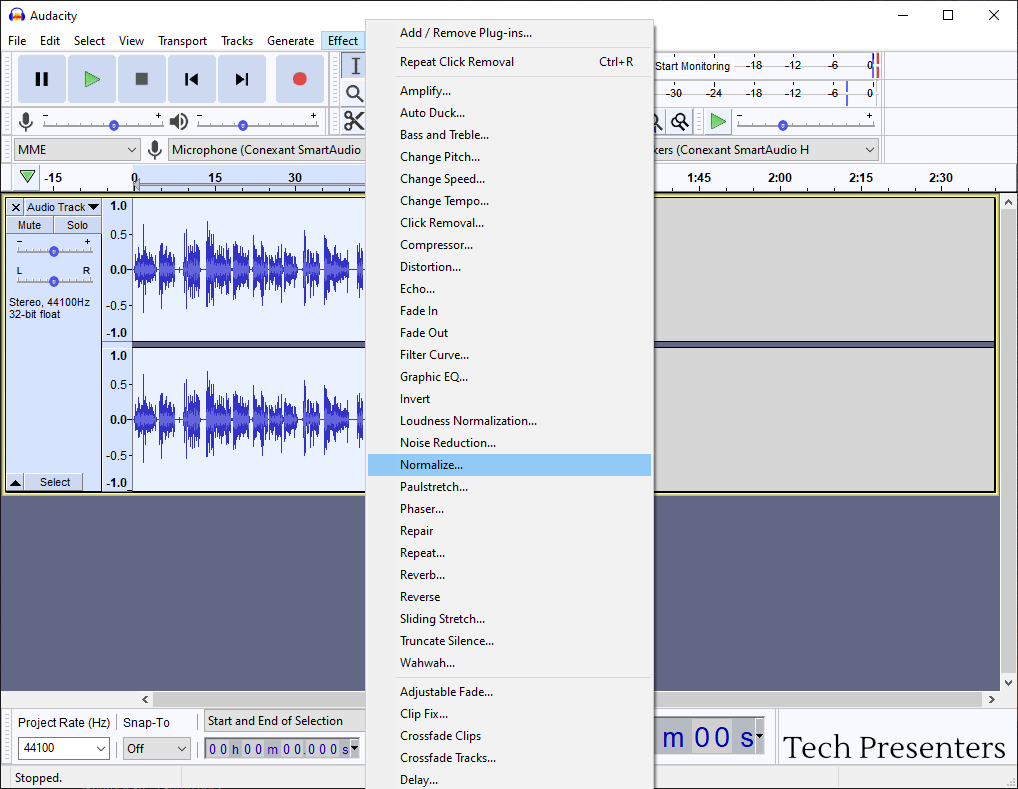The height and width of the screenshot is (789, 1018).
Task: Mute the Audio Track
Action: [29, 225]
